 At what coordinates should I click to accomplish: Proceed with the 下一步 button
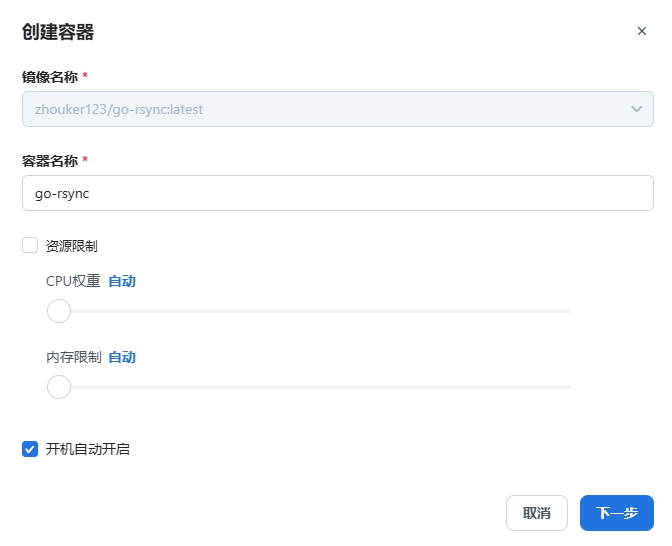pos(616,513)
